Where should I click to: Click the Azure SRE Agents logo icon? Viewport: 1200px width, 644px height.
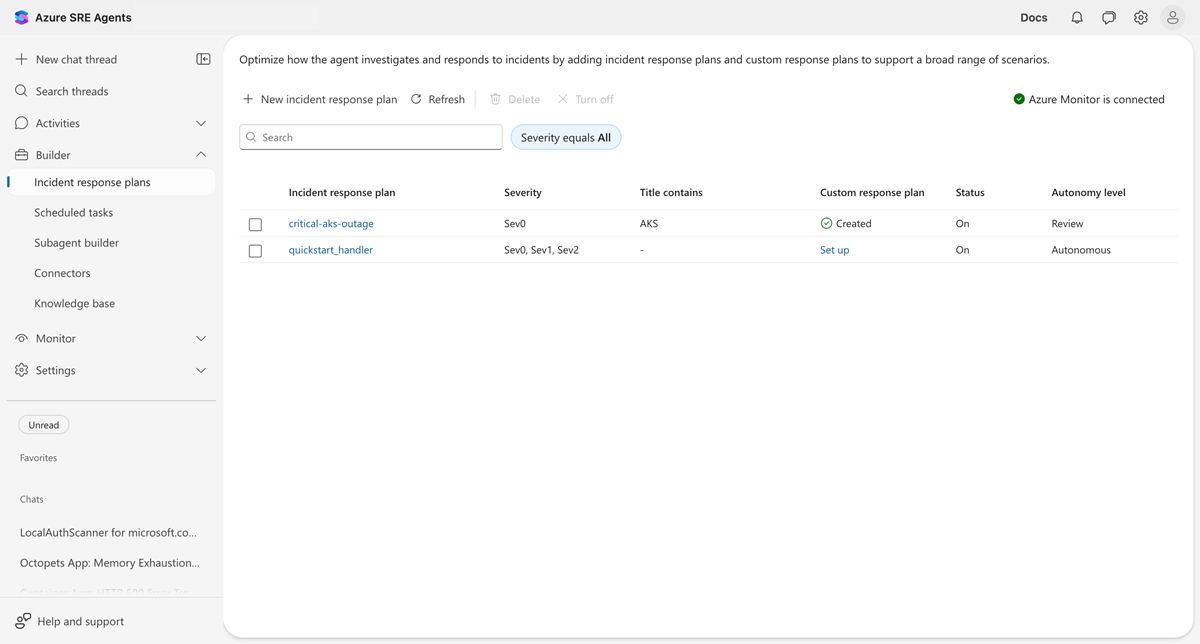tap(21, 18)
